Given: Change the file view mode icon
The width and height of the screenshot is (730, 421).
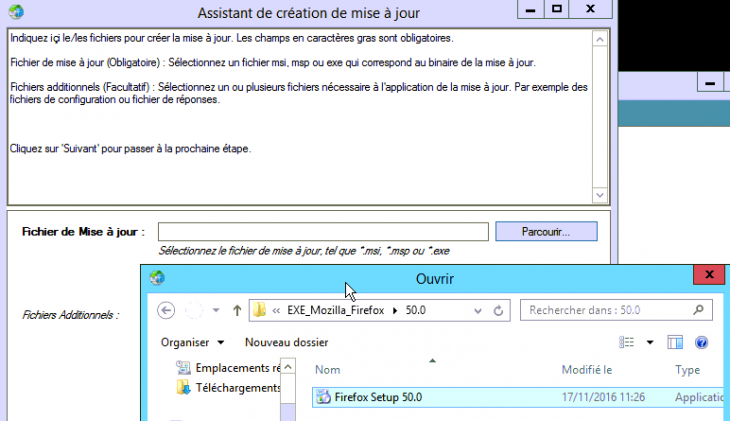Looking at the screenshot, I should tap(627, 342).
